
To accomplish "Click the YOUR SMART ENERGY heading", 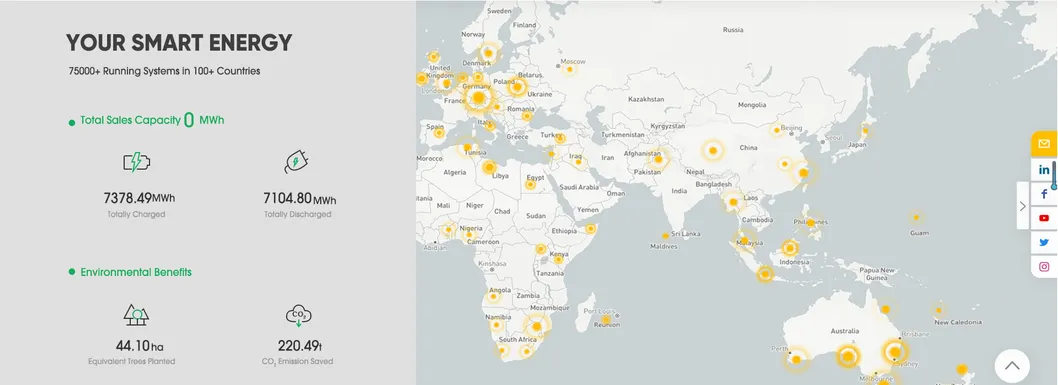I will point(179,43).
